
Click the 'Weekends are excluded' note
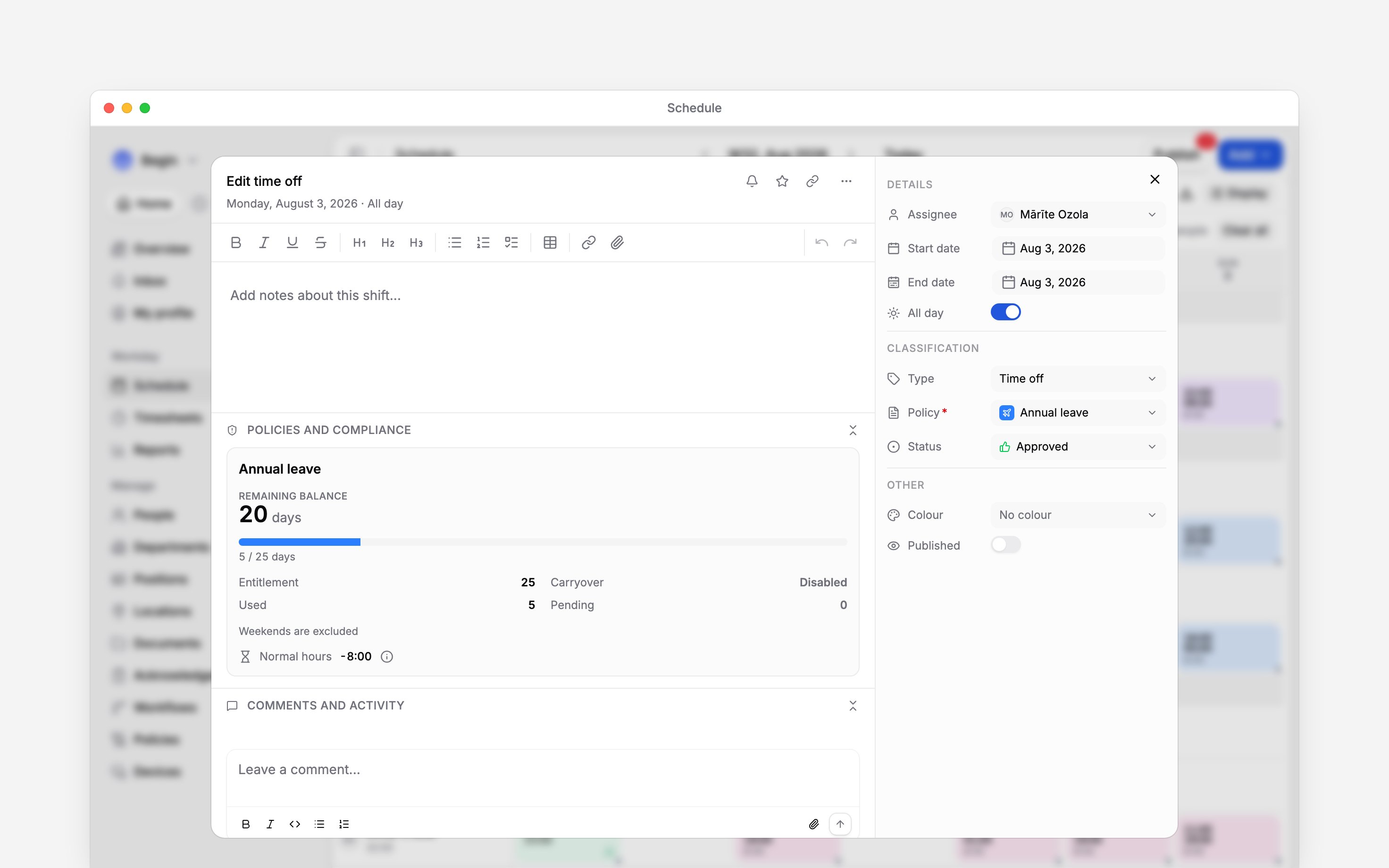pyautogui.click(x=299, y=632)
